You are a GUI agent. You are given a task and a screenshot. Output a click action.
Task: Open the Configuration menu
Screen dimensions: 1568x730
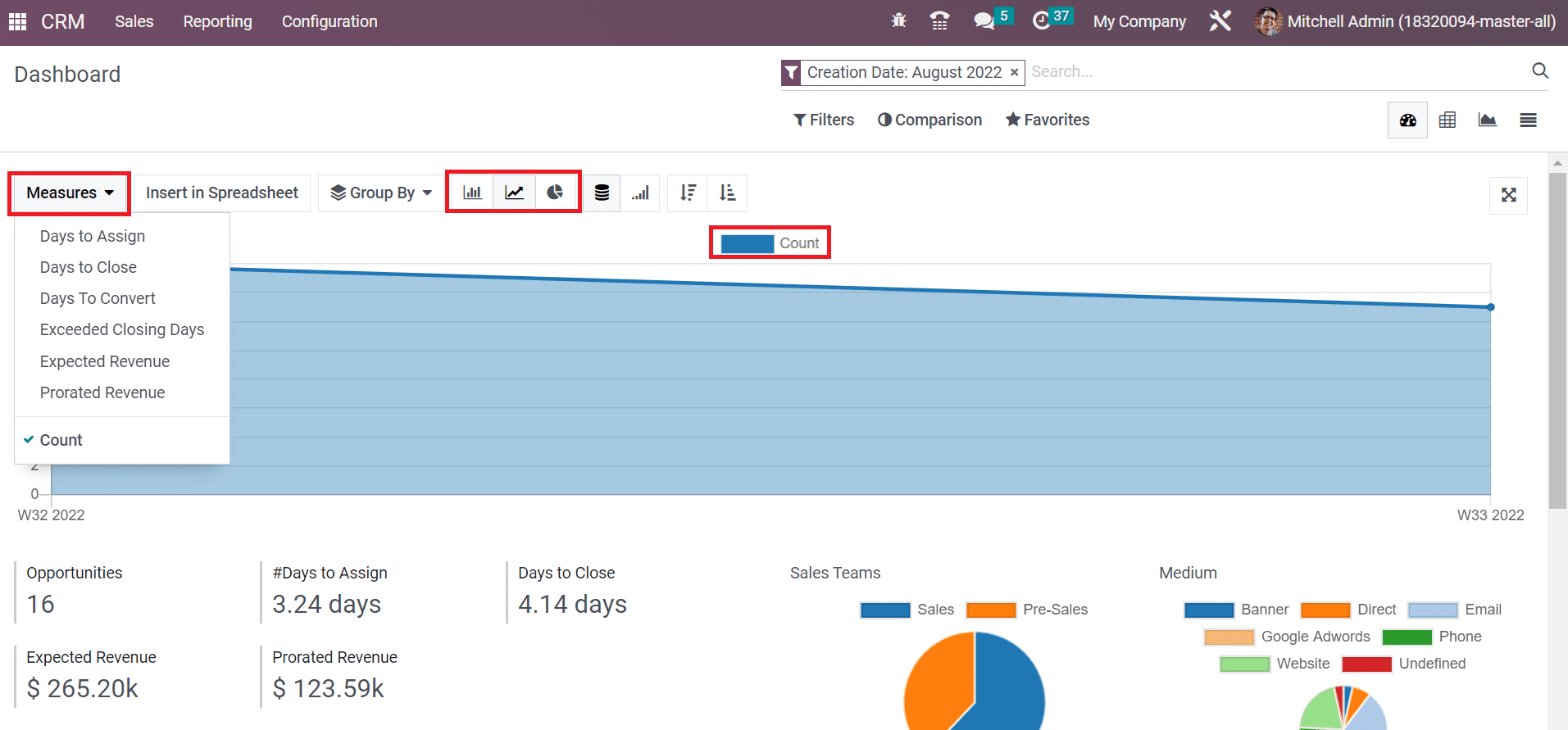pos(330,21)
